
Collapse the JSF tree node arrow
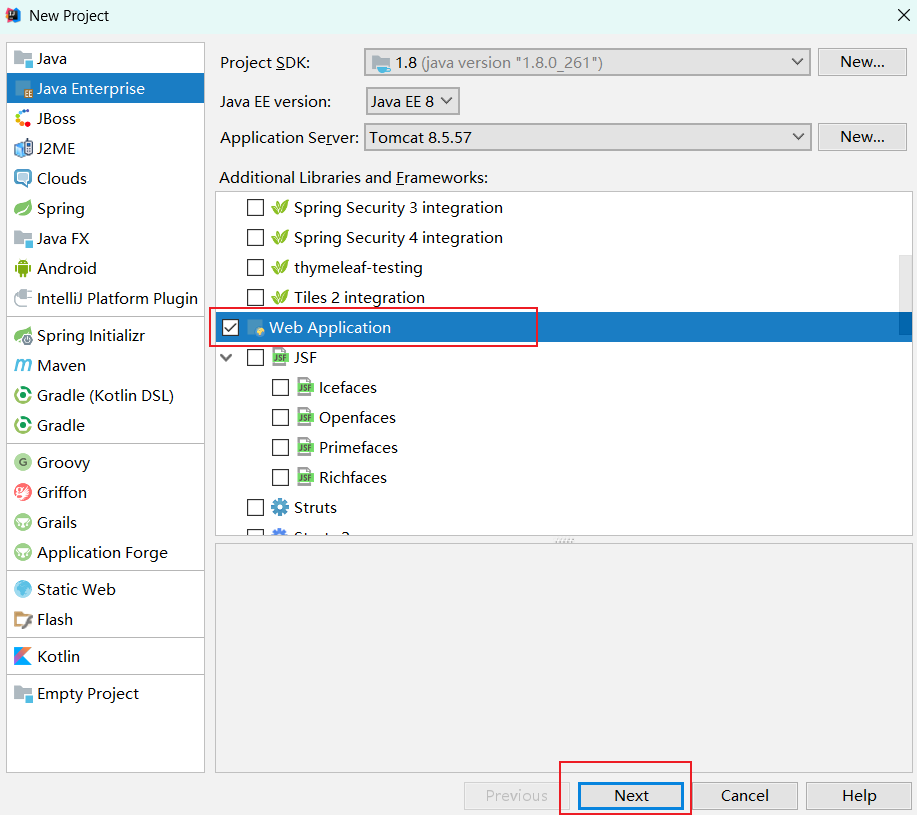pyautogui.click(x=226, y=357)
